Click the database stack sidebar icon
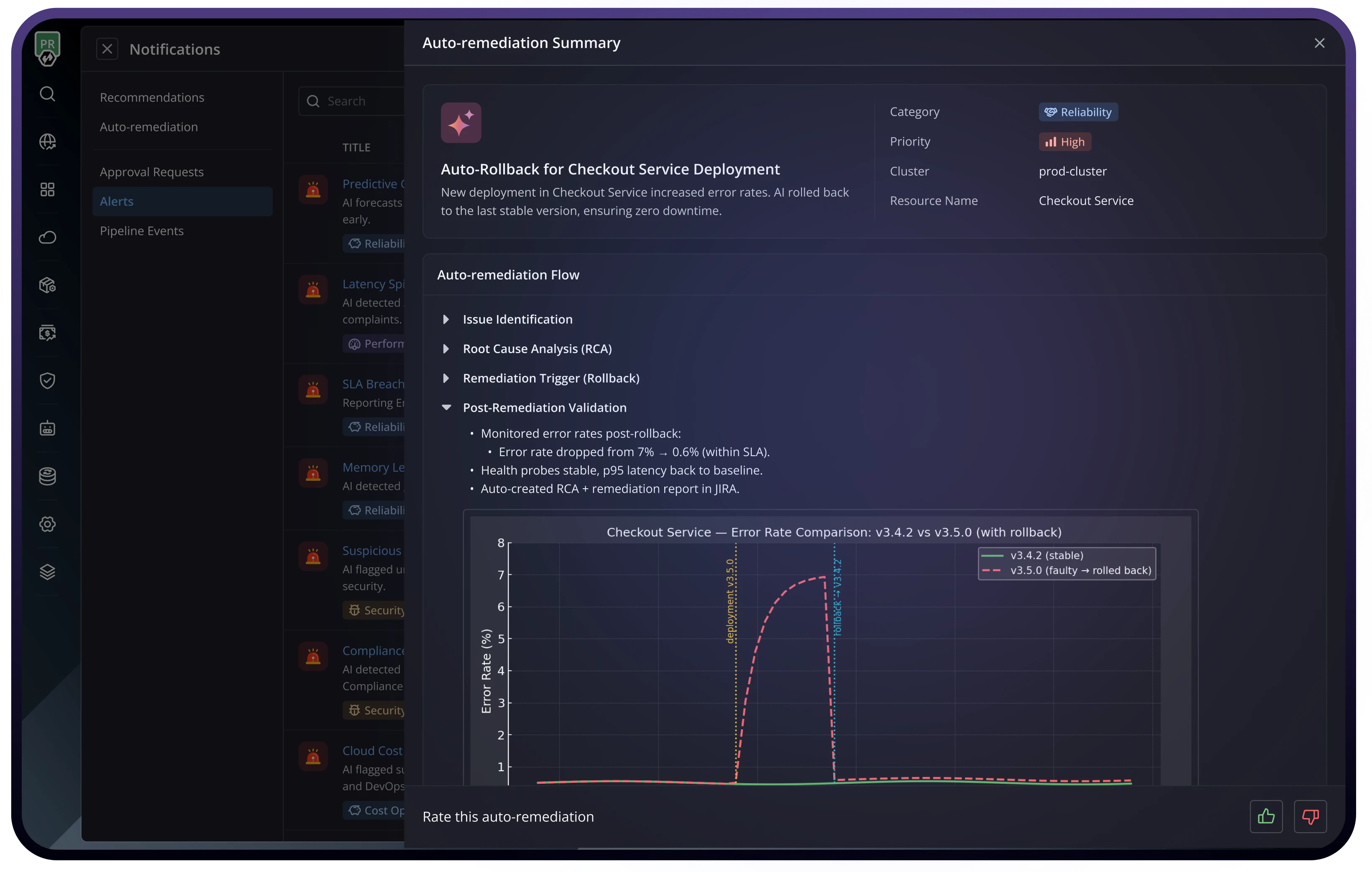Image resolution: width=1372 pixels, height=872 pixels. coord(47,477)
